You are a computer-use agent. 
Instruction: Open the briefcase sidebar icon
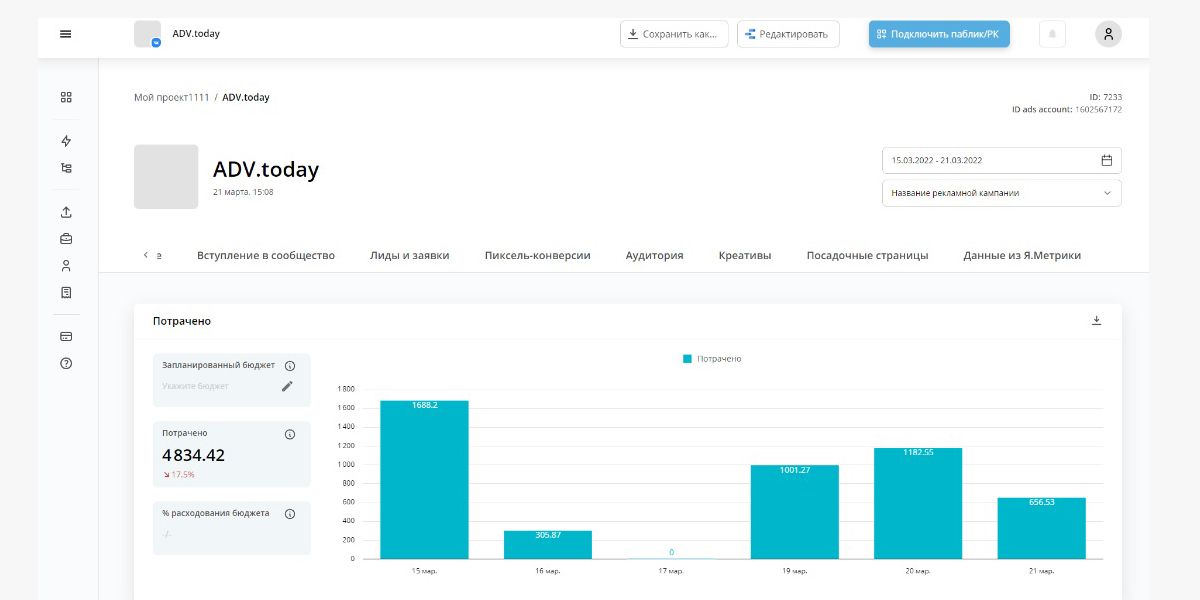[66, 239]
